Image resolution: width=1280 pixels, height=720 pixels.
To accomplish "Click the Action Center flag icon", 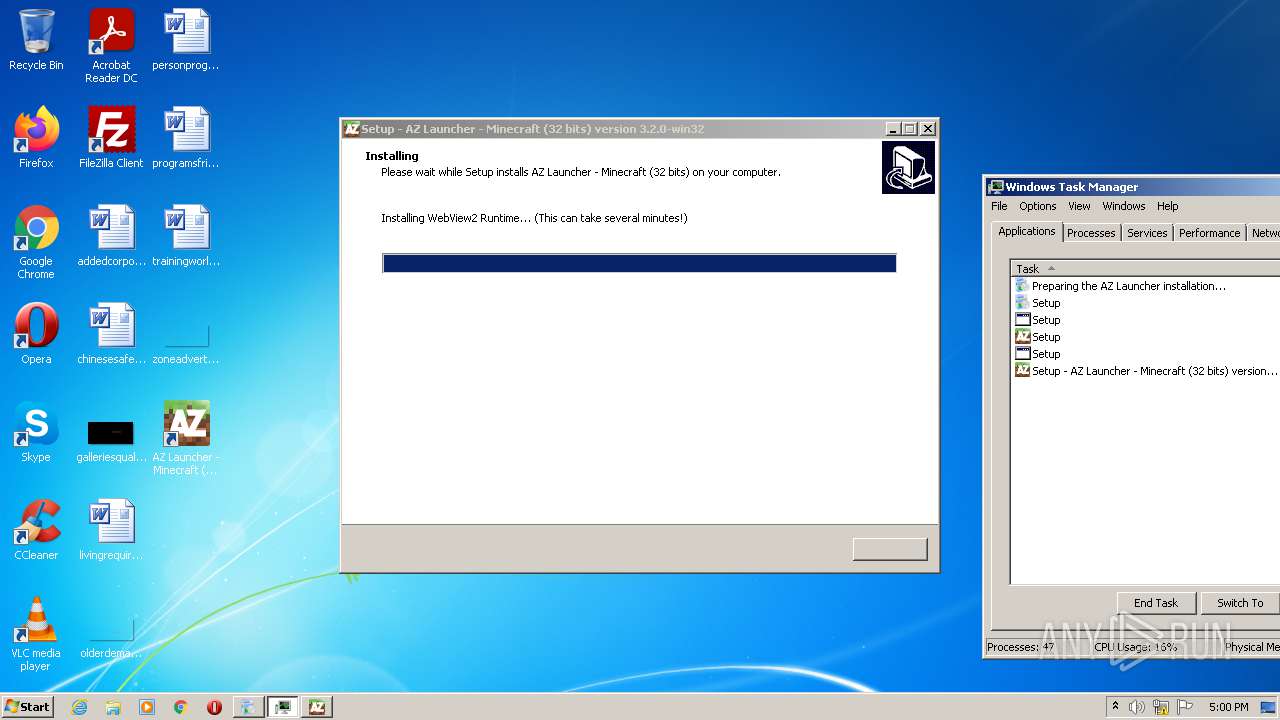I will point(1185,707).
